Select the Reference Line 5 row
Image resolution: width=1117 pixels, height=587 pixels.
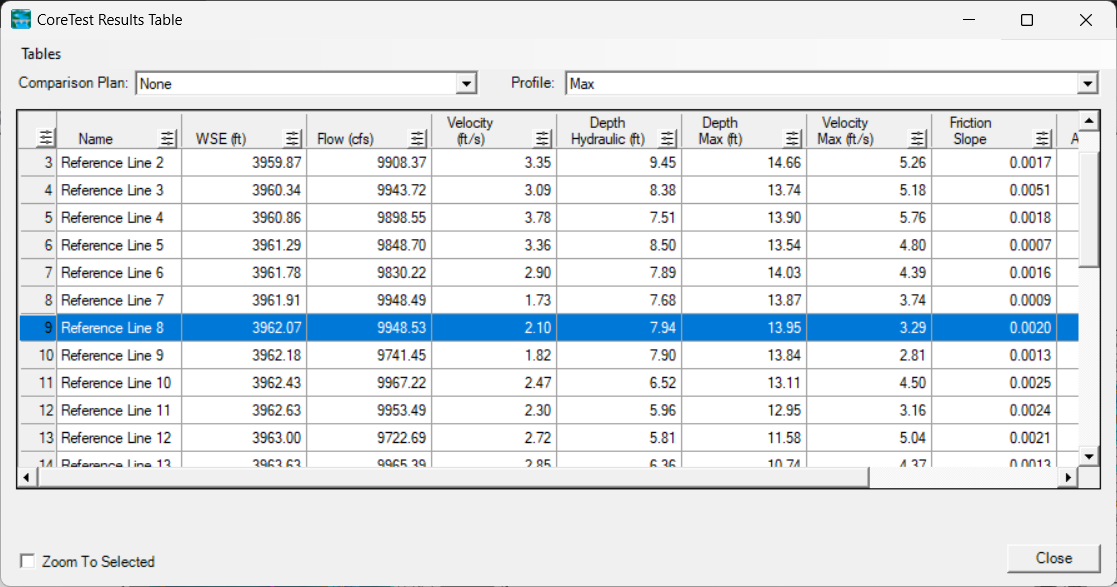[x=119, y=245]
